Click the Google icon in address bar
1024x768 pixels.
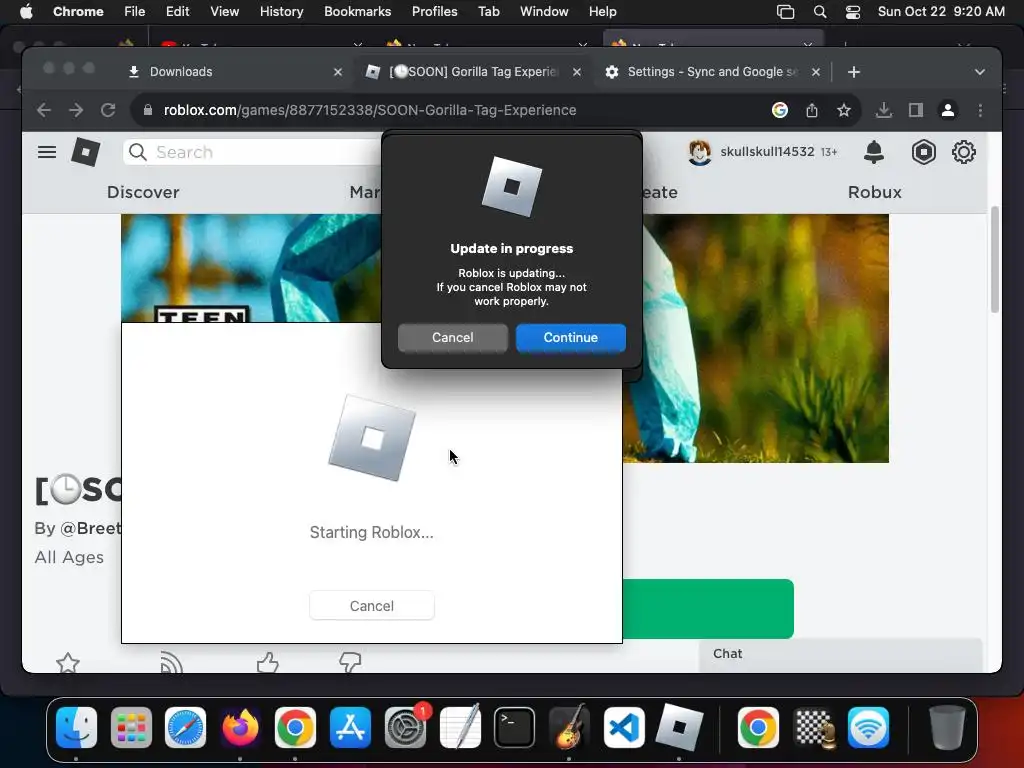[779, 110]
